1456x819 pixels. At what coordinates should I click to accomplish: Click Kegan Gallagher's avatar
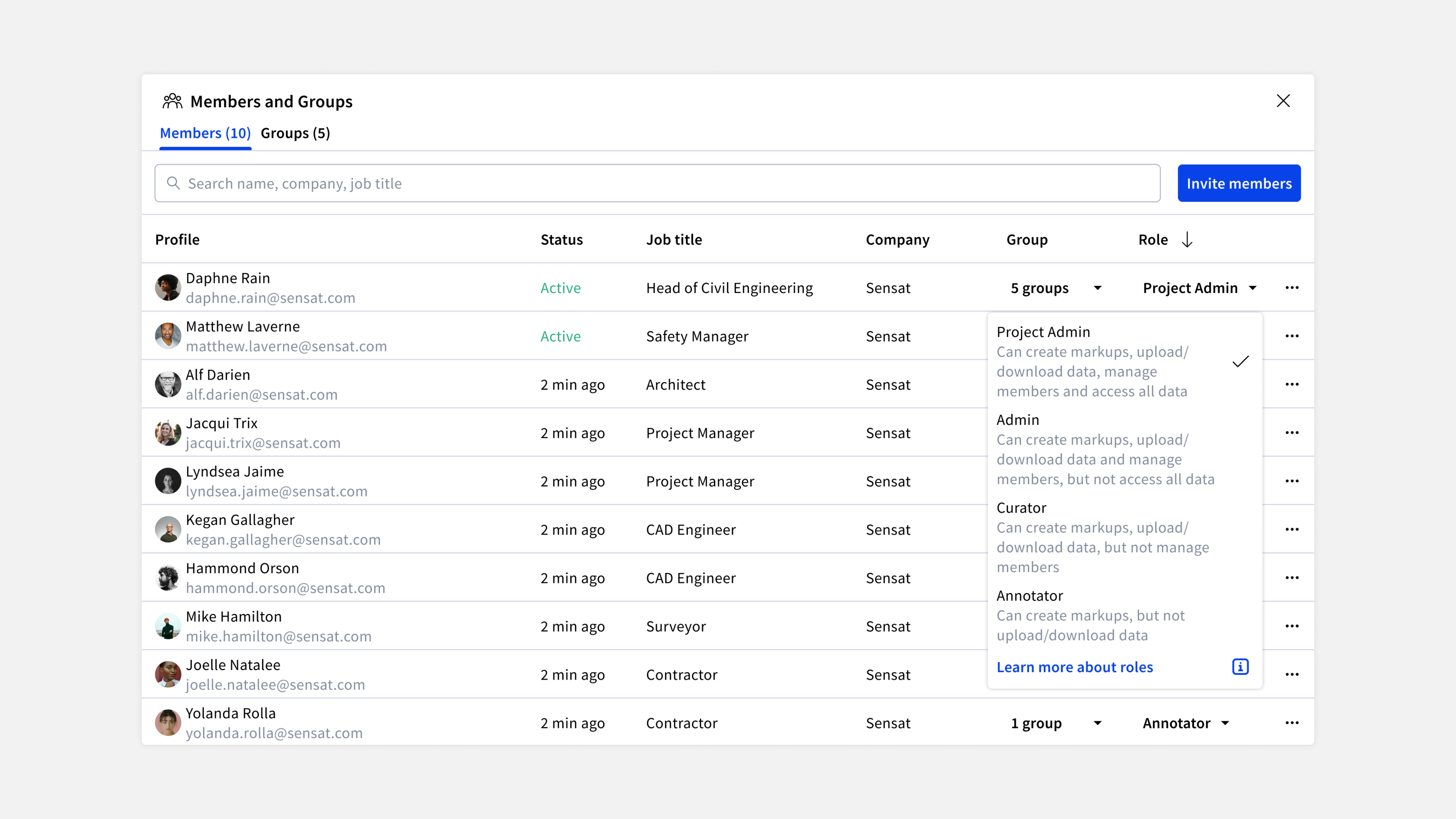tap(168, 530)
